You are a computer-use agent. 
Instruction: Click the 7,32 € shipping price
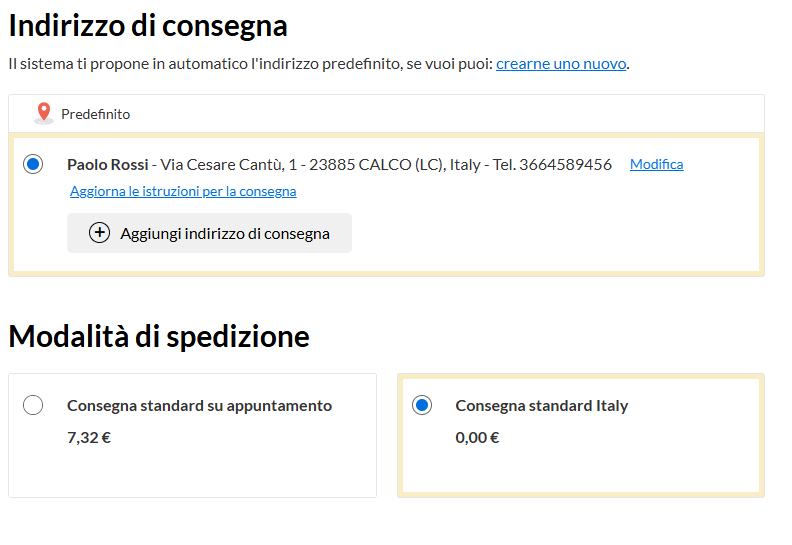pos(89,437)
